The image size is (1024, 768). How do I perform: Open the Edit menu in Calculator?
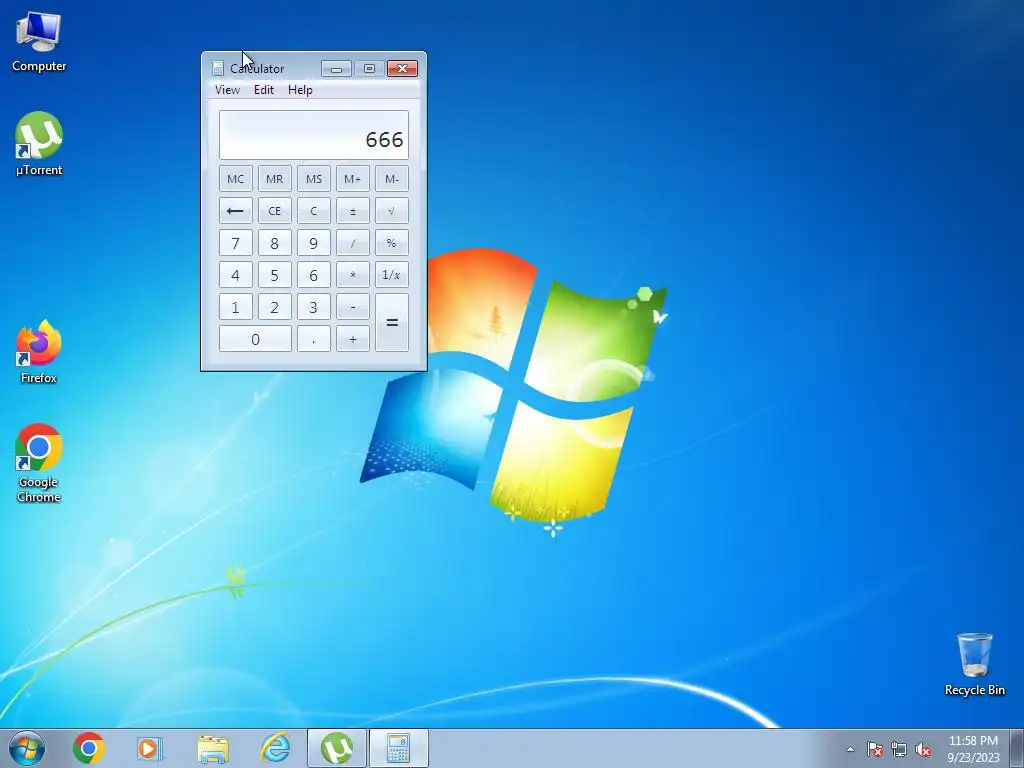(x=264, y=90)
